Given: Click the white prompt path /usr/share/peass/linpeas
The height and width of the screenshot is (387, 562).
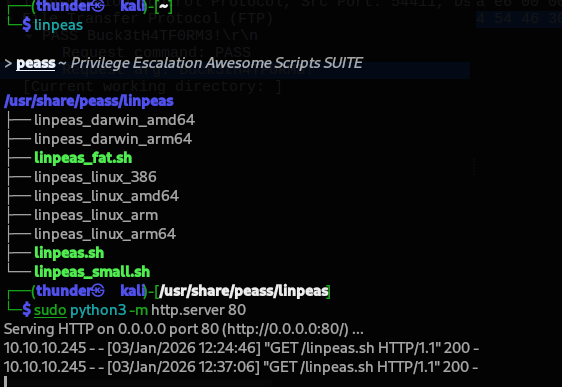Looking at the screenshot, I should (x=244, y=291).
